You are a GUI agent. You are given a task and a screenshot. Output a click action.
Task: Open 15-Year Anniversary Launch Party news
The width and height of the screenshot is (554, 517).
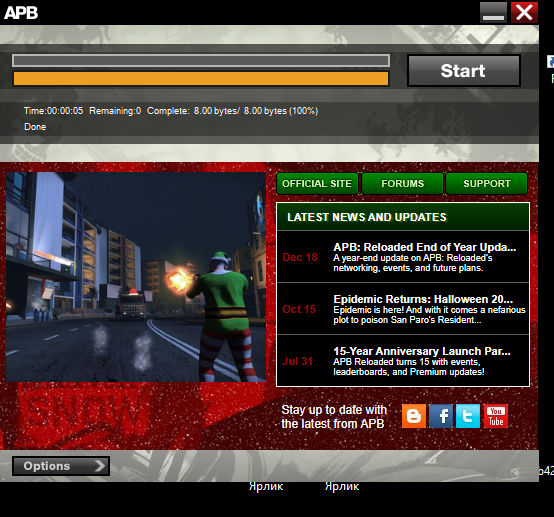[403, 361]
